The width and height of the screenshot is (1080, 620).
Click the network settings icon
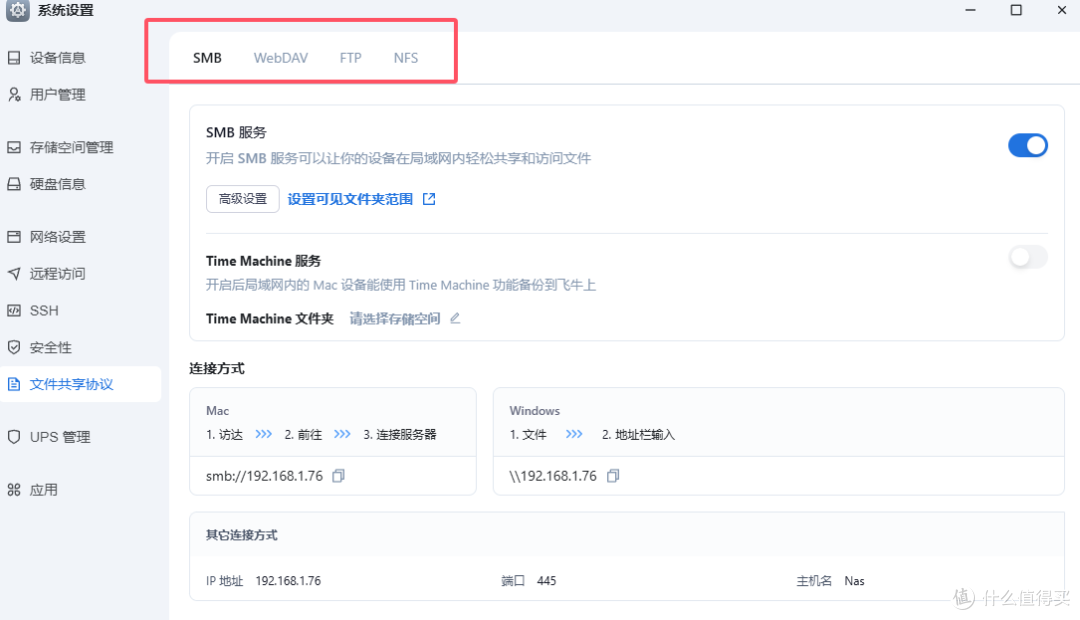tap(14, 237)
